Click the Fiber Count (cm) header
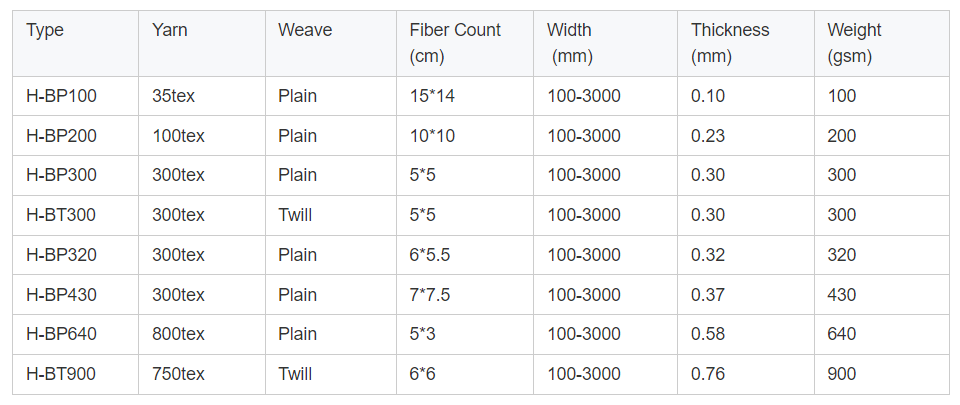960x405 pixels. coord(455,43)
